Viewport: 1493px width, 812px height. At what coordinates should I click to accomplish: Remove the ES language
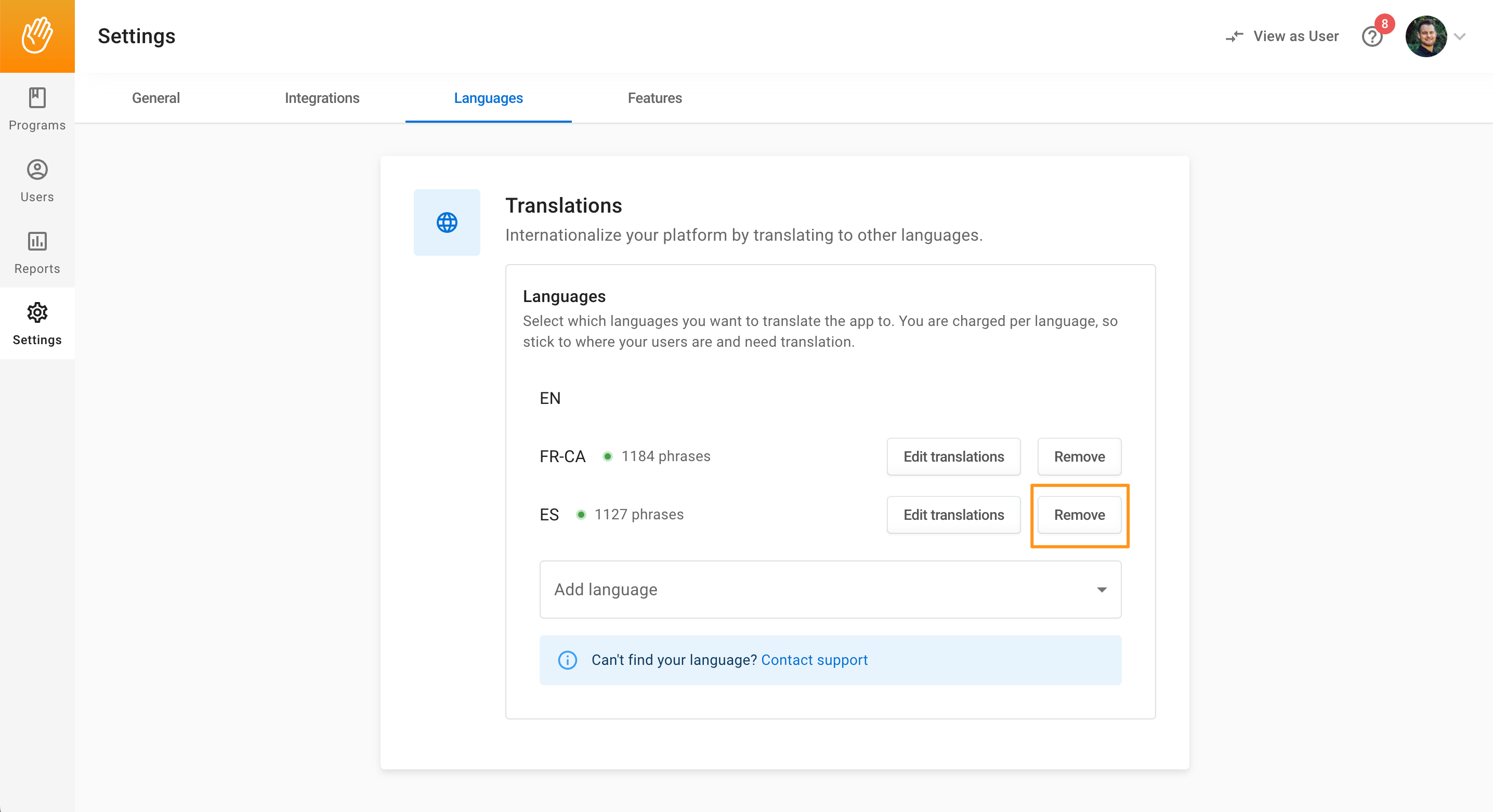click(1079, 515)
